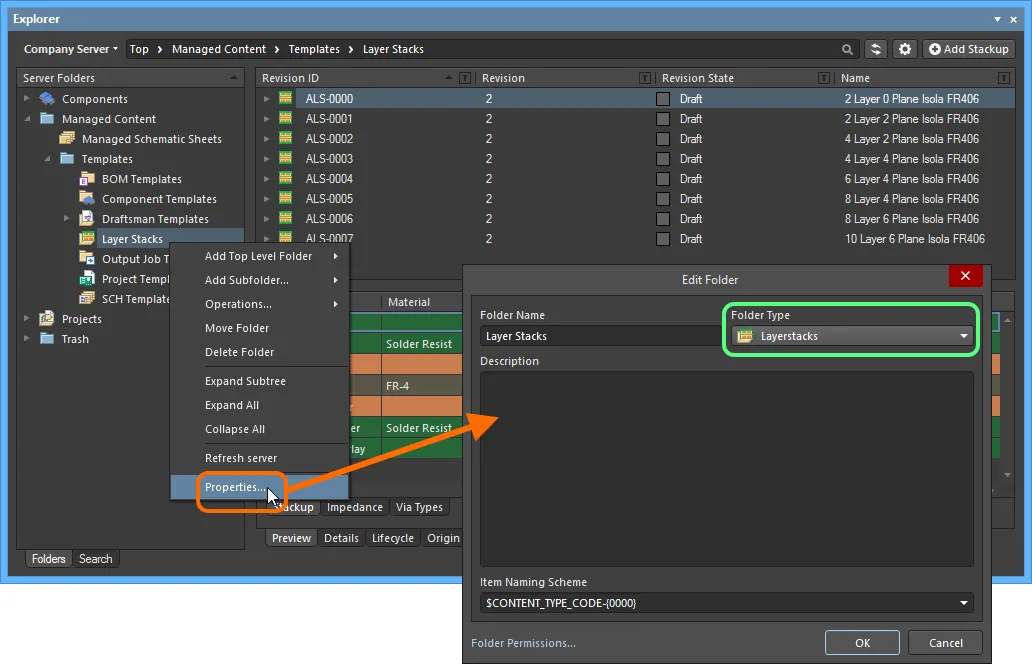Image resolution: width=1032 pixels, height=664 pixels.
Task: Toggle the Draft state checkbox for ALS-0006
Action: point(663,218)
